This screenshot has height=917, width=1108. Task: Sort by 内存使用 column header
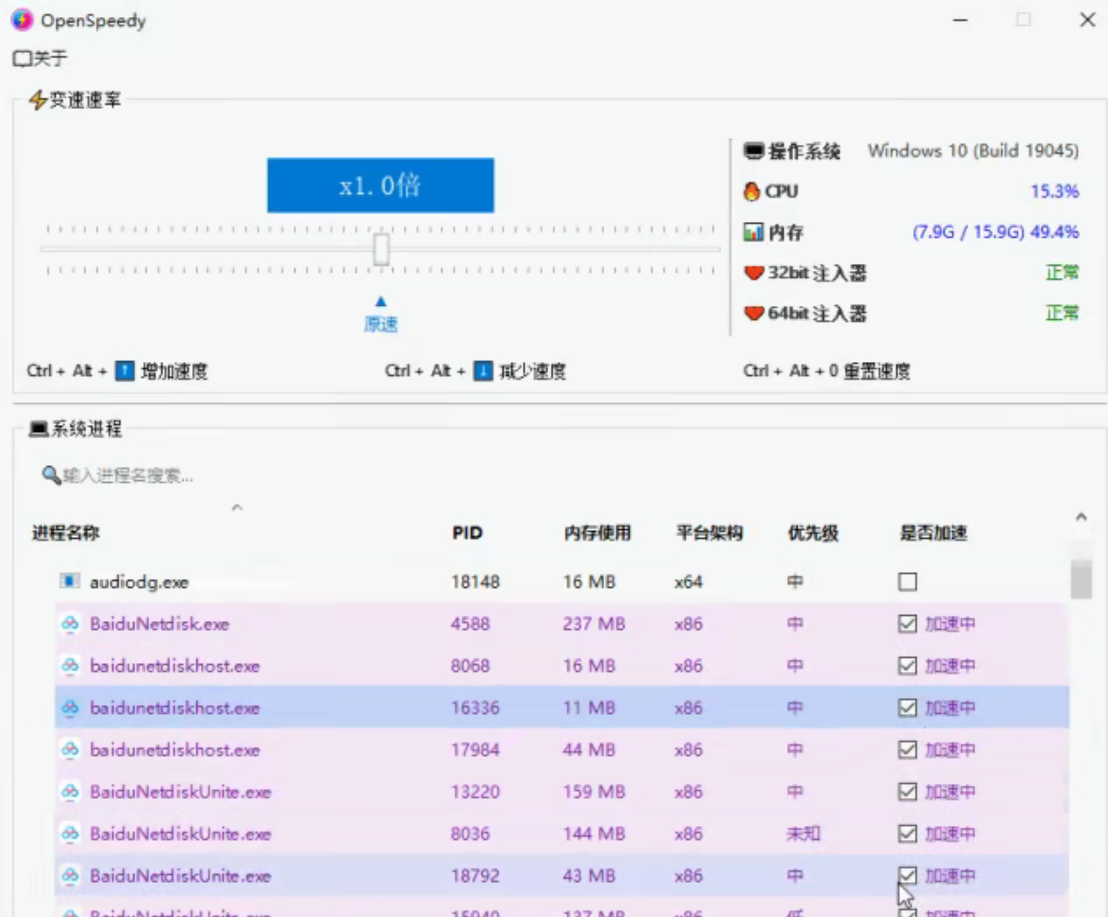(597, 533)
